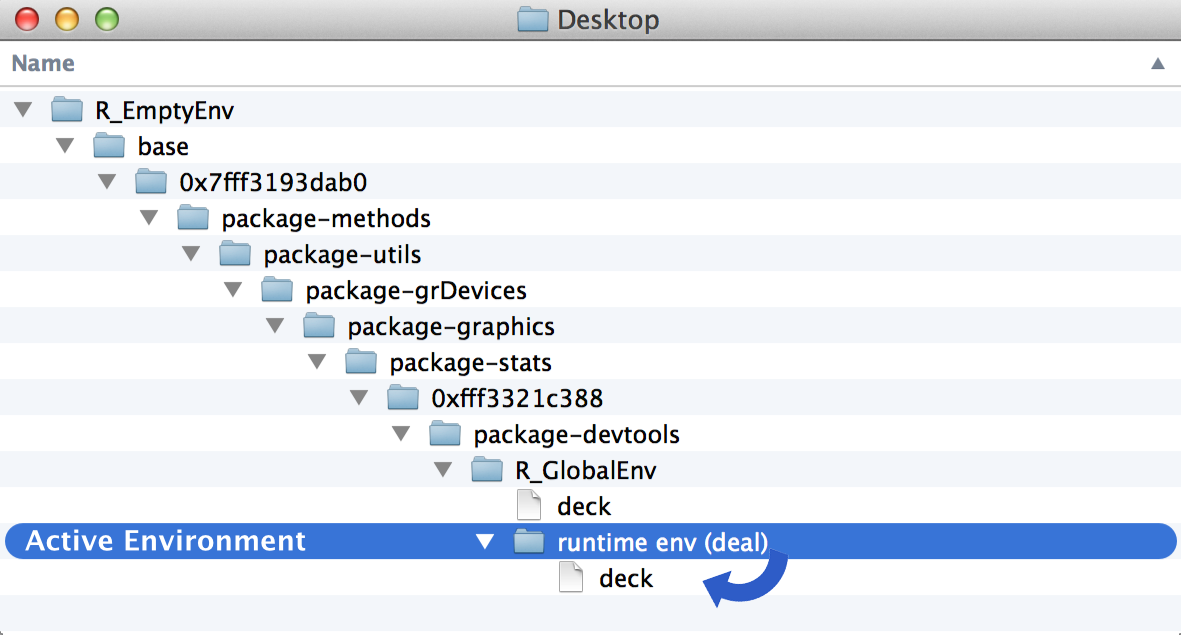This screenshot has height=635, width=1181.
Task: Click the package-stats folder icon
Action: [361, 362]
